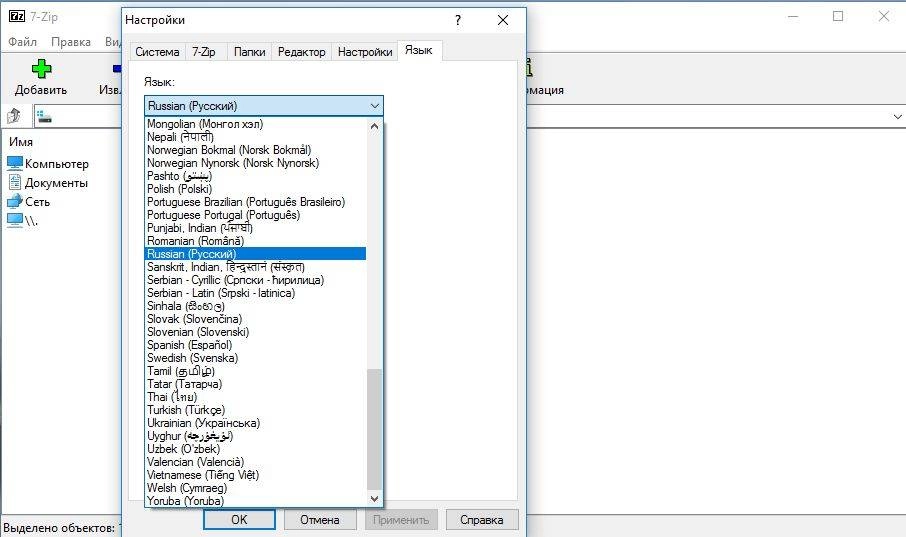Viewport: 906px width, 537px height.
Task: Switch to the Редактор tab
Action: pos(302,52)
